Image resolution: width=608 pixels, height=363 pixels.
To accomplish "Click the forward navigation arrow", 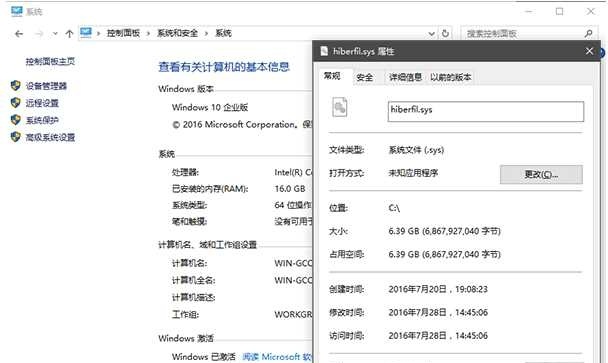I will click(x=39, y=34).
